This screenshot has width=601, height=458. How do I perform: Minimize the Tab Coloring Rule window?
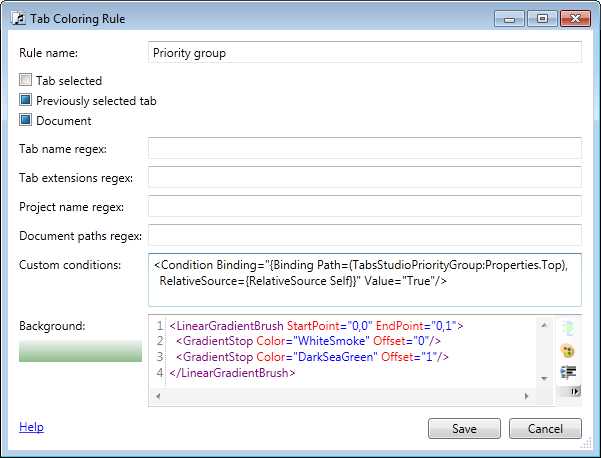coord(509,18)
